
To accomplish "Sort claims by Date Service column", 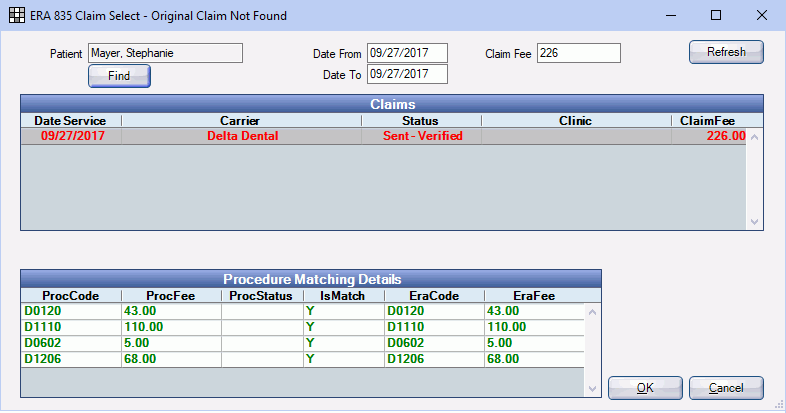I will (71, 121).
